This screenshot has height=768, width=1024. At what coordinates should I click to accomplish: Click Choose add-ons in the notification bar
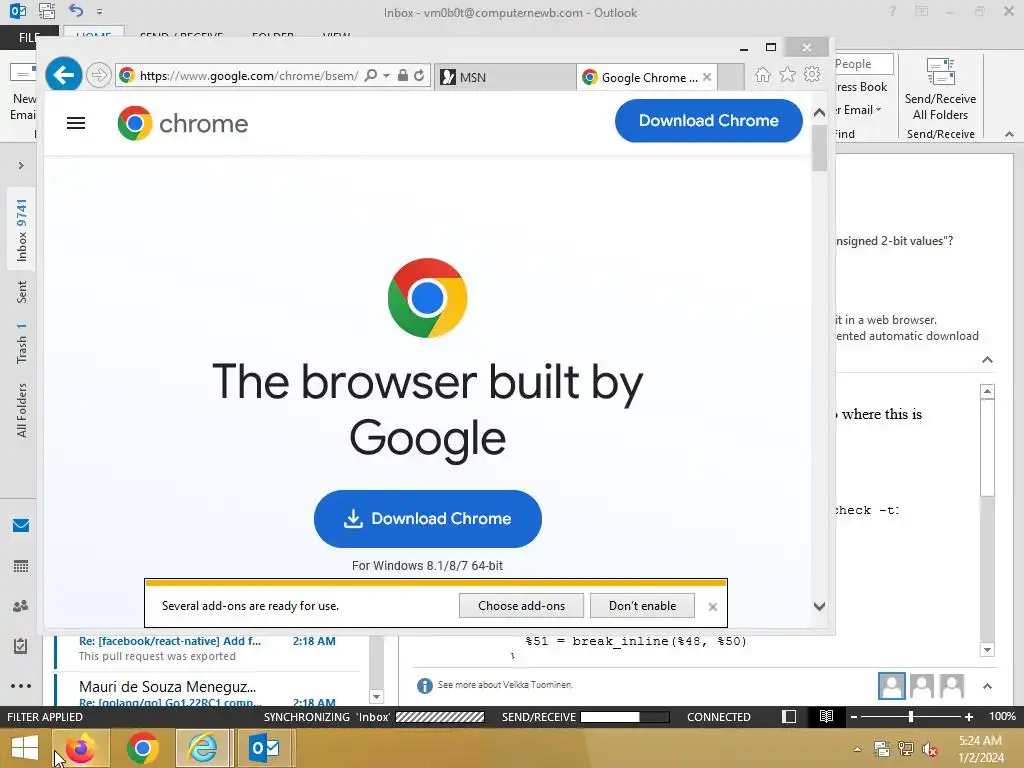pyautogui.click(x=521, y=605)
